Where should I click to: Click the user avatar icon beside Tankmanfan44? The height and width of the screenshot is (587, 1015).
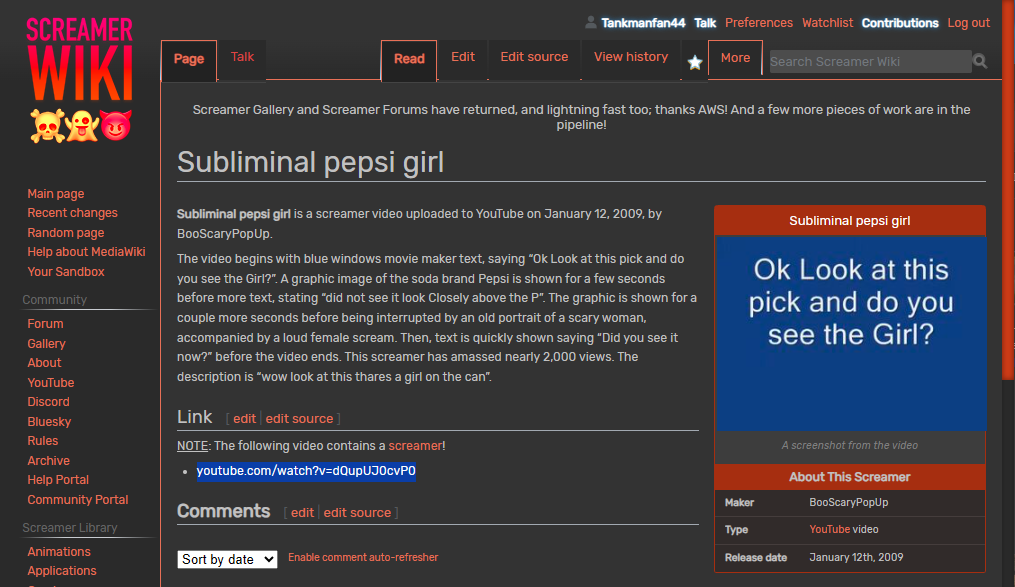point(591,23)
